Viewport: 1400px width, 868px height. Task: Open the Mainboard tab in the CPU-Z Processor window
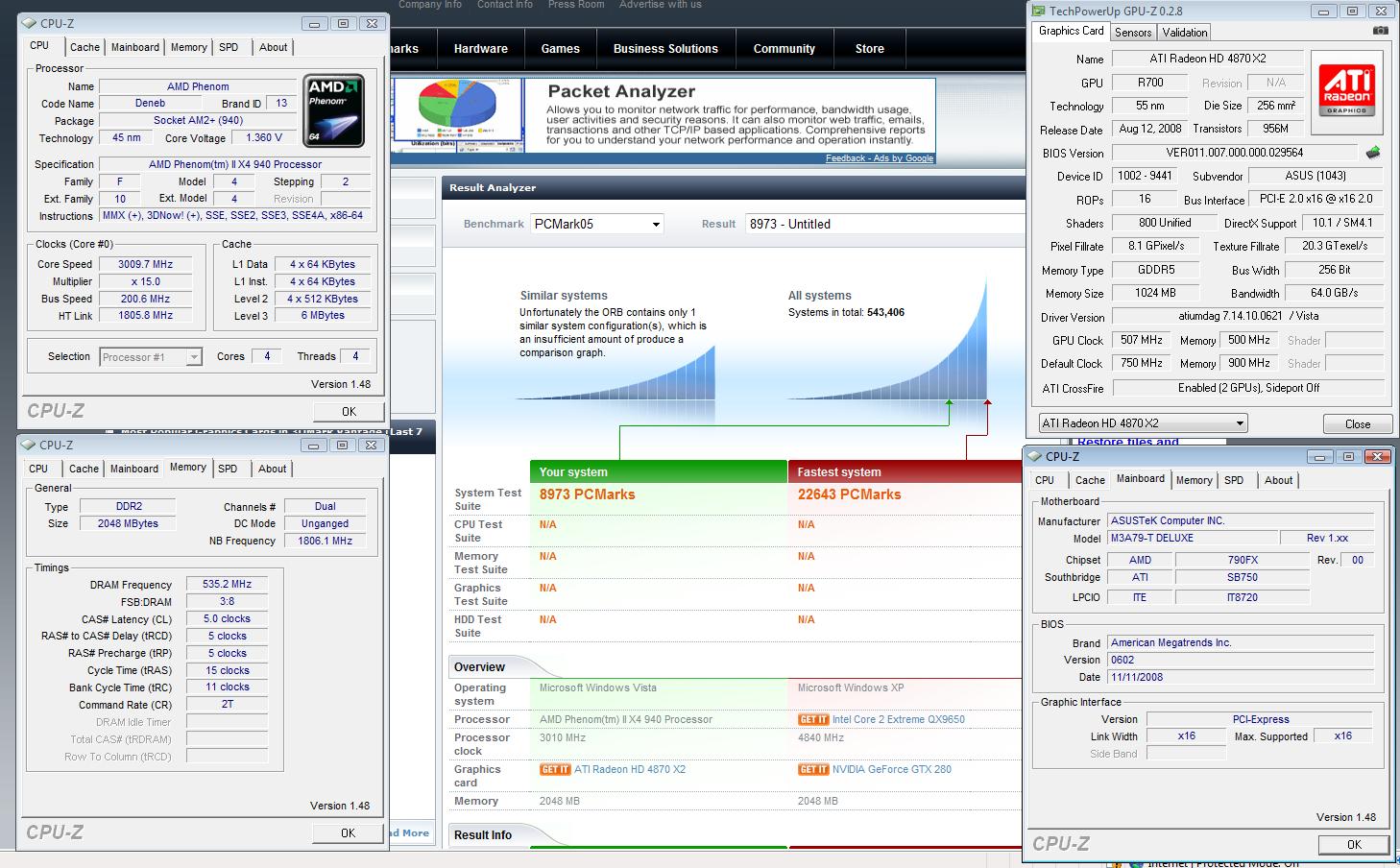tap(135, 47)
